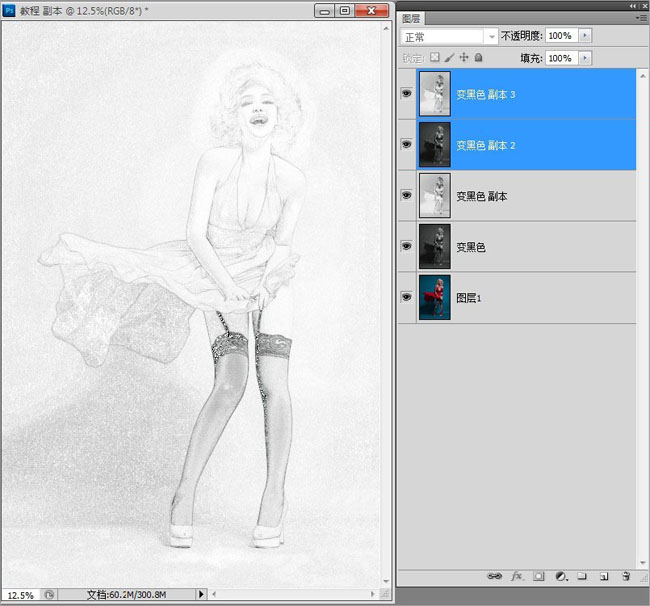Viewport: 650px width, 606px height.
Task: Switch to the 图层 tab
Action: click(x=411, y=19)
